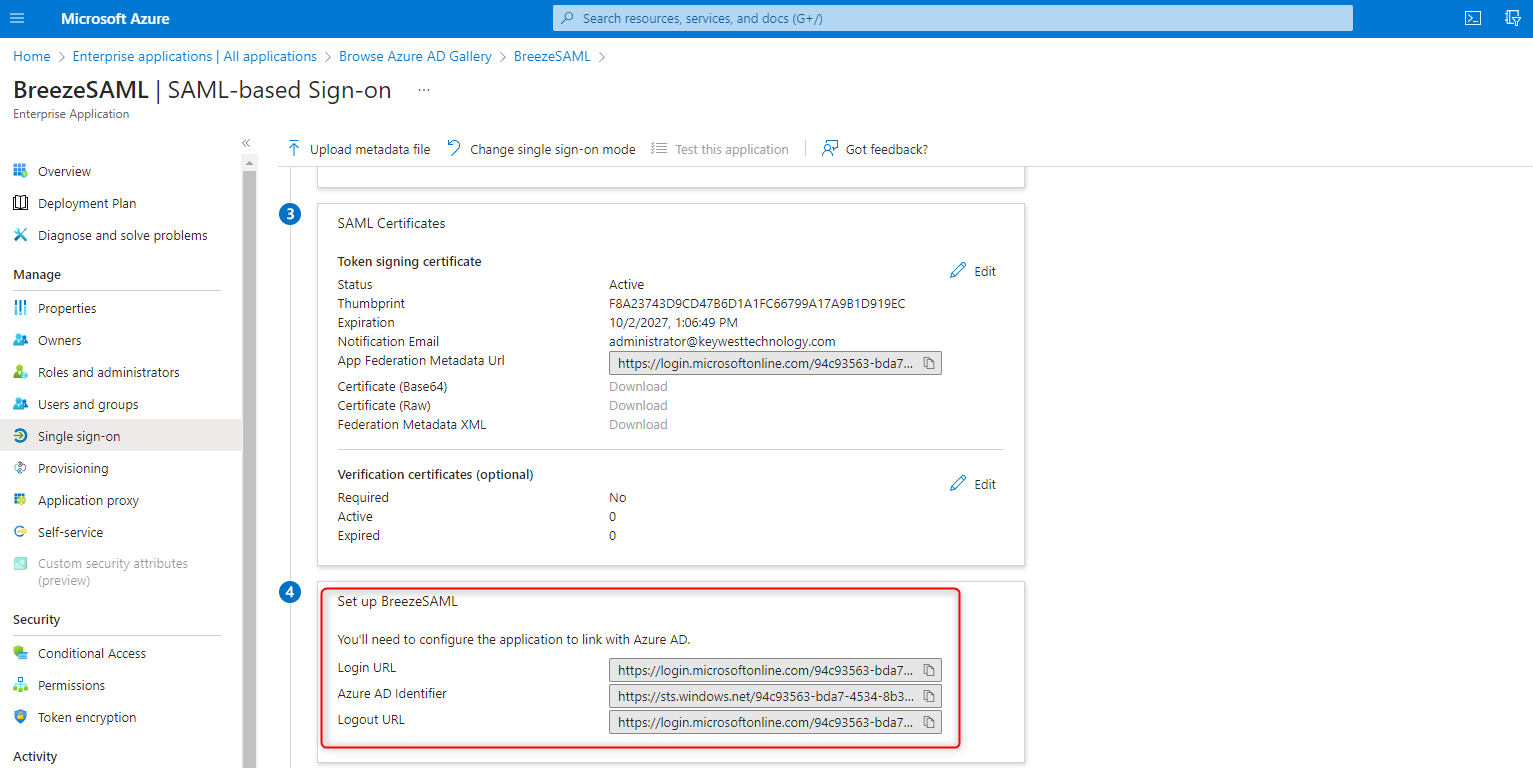Click the Roles and administrators icon
Screen dimensions: 1533x768
click(x=20, y=372)
